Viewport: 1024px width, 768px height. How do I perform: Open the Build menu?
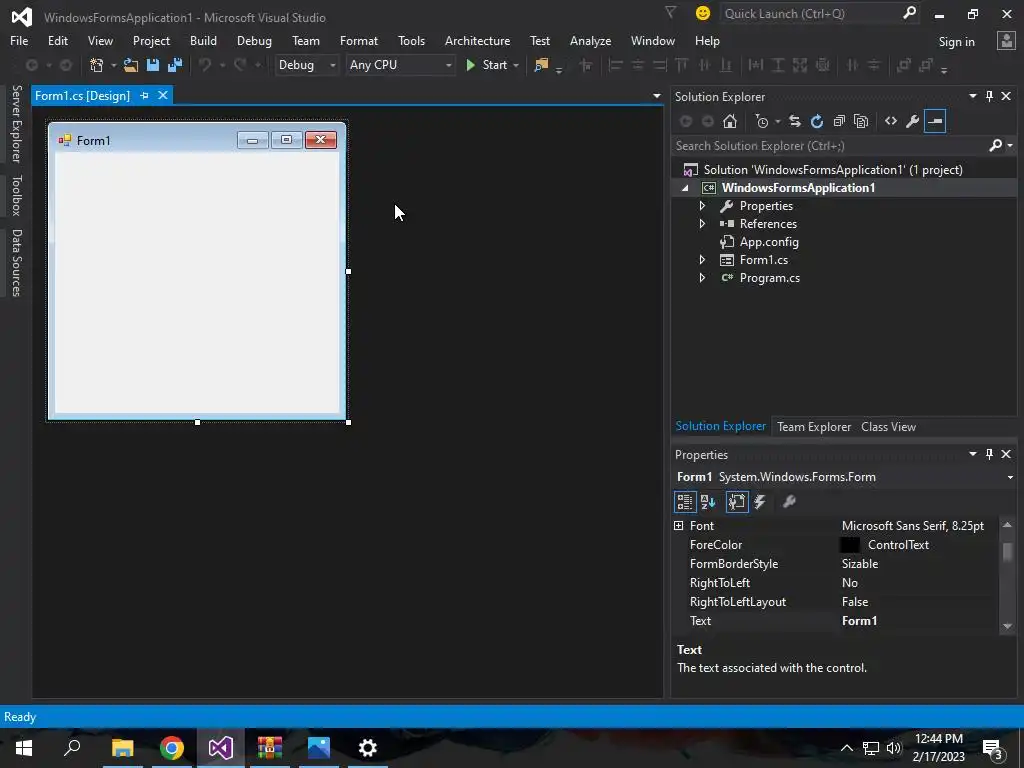pyautogui.click(x=203, y=40)
